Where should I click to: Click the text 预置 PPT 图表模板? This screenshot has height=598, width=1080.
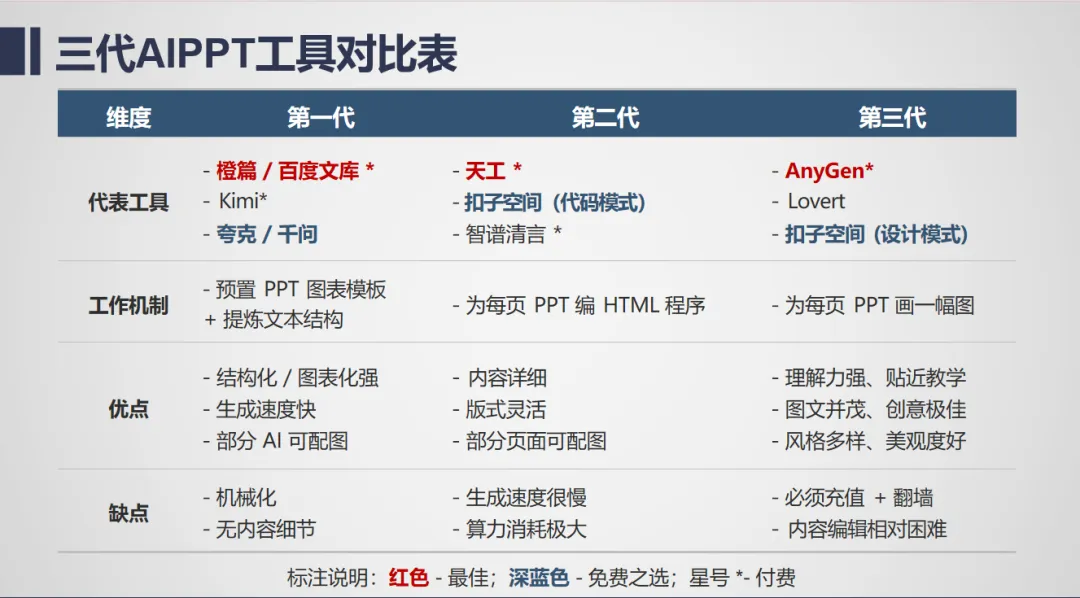click(x=301, y=289)
